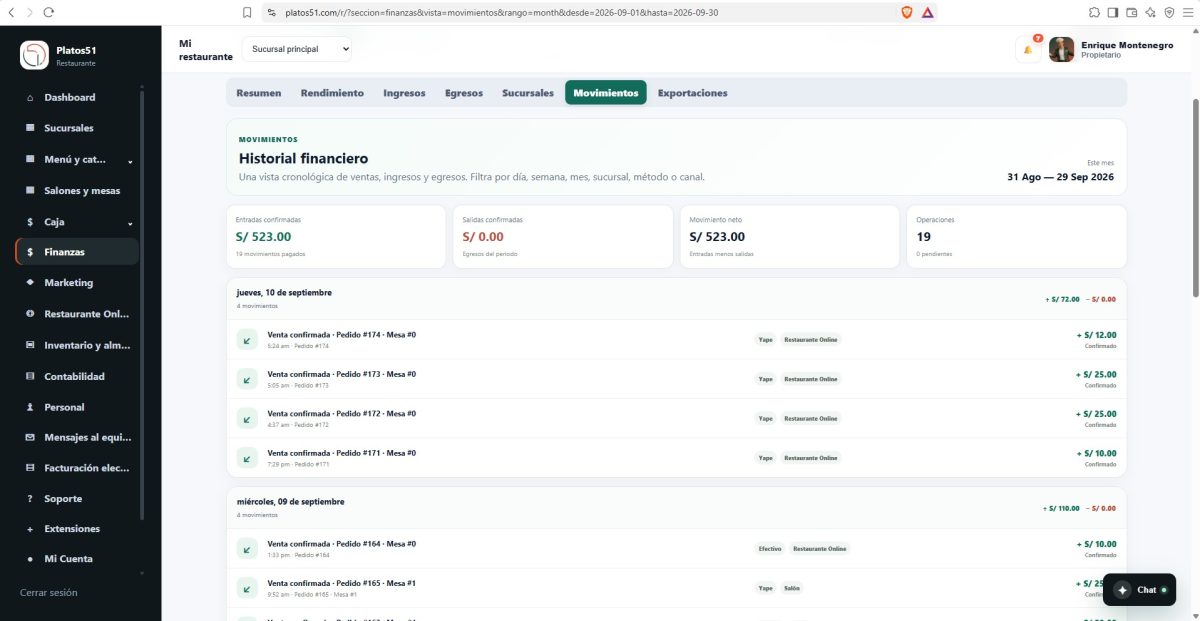
Task: Click the Sucursales icon in sidebar
Action: [x=30, y=128]
